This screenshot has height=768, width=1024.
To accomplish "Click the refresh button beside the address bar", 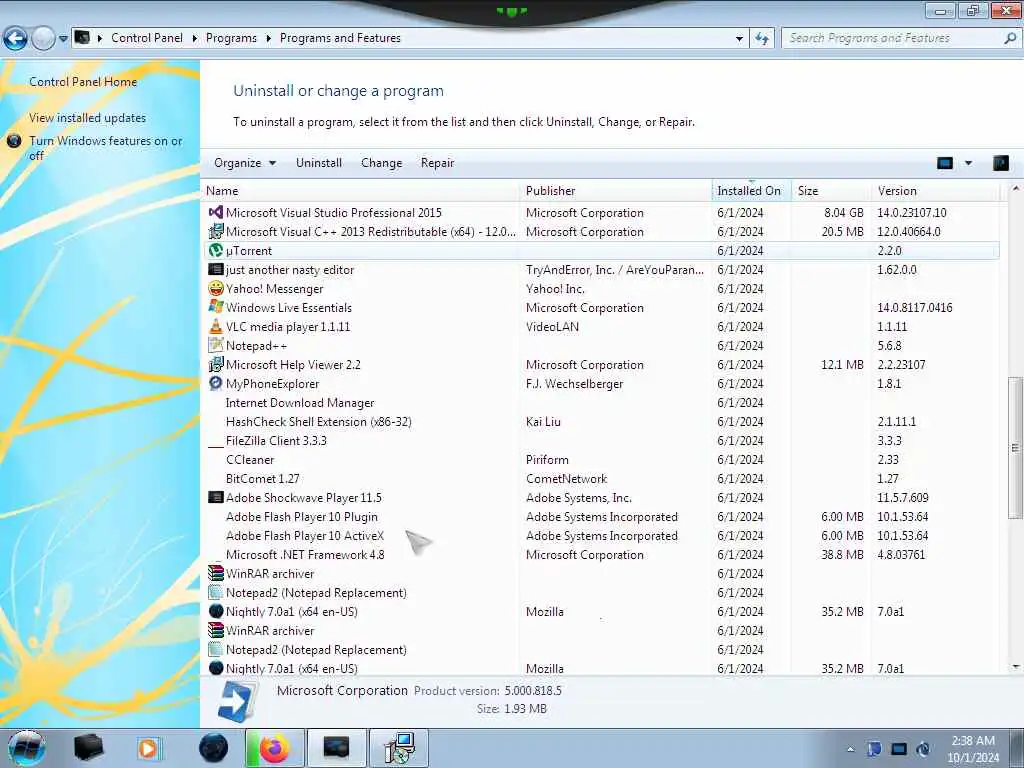I will [x=762, y=39].
